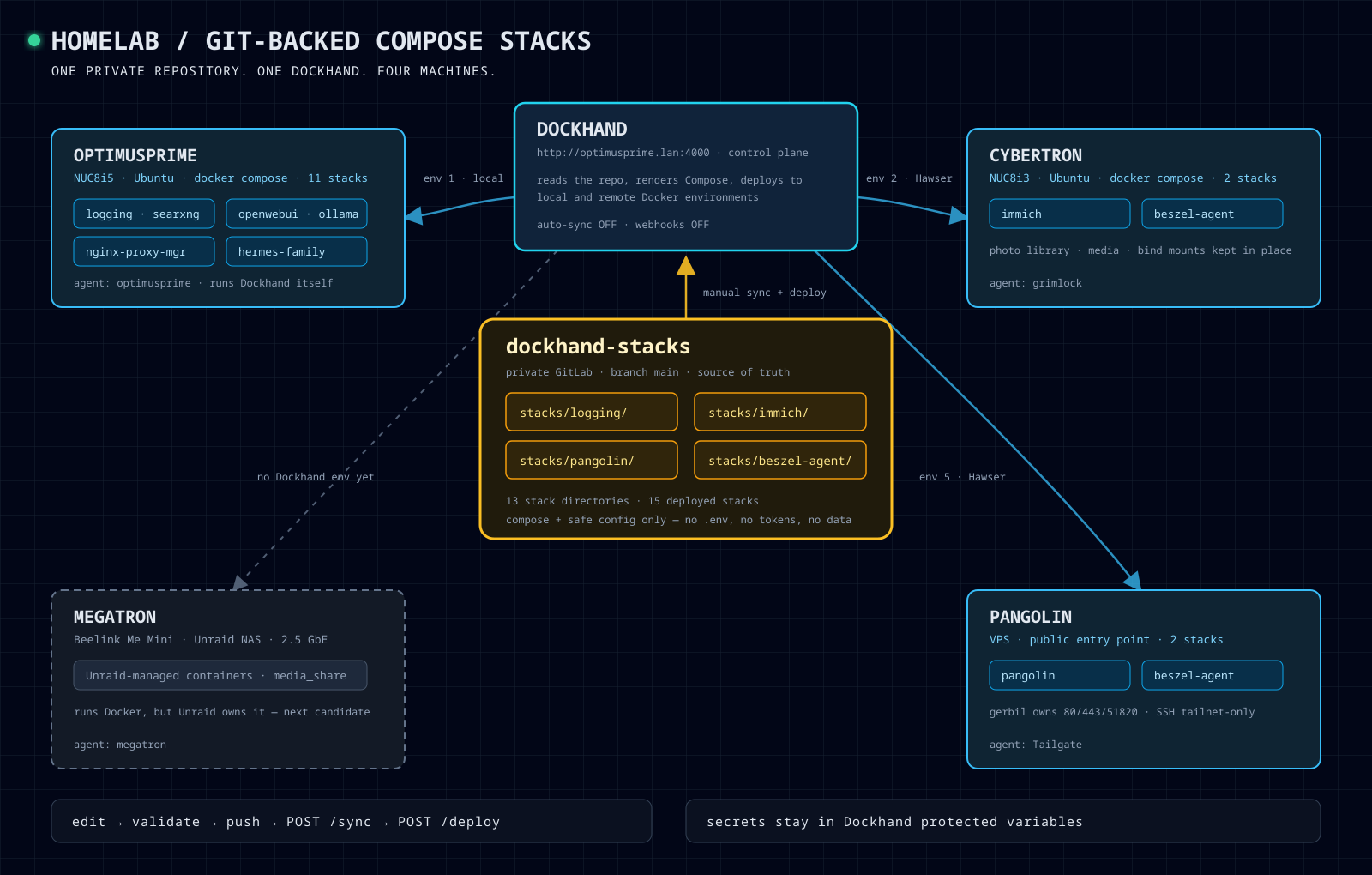Open the stacks/pangolin/ directory chip
This screenshot has width=1372, height=875.
click(x=592, y=460)
